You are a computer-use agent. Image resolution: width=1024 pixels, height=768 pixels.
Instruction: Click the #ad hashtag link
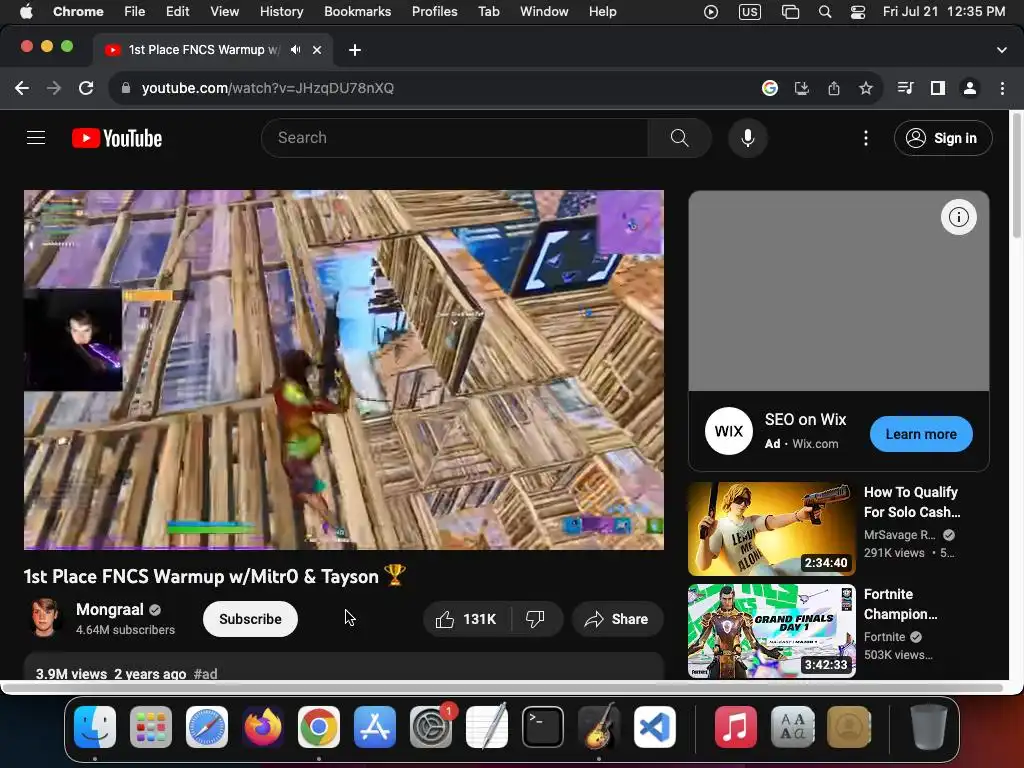coord(206,673)
